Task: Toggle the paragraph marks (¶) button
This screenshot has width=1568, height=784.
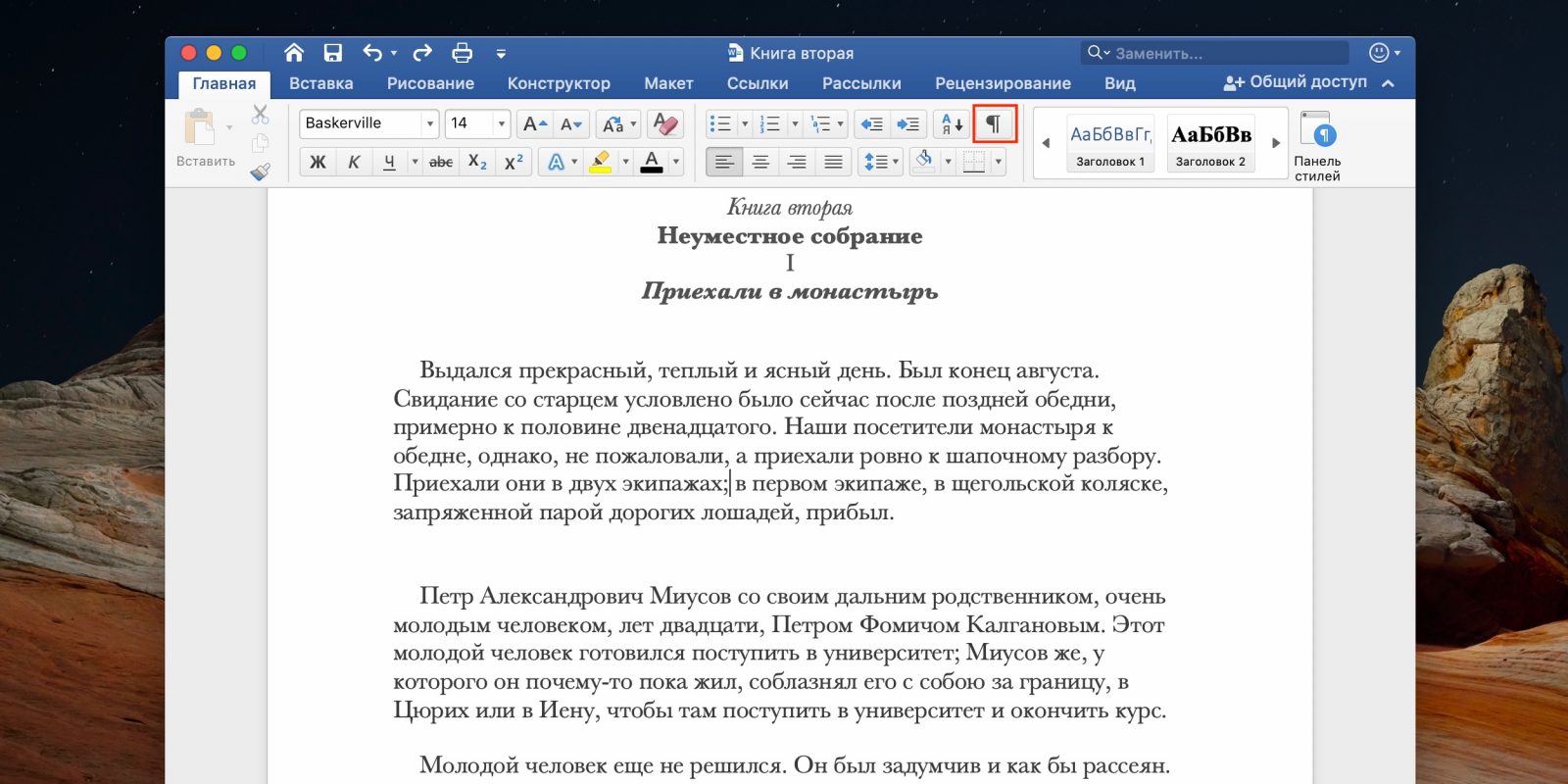Action: point(994,124)
